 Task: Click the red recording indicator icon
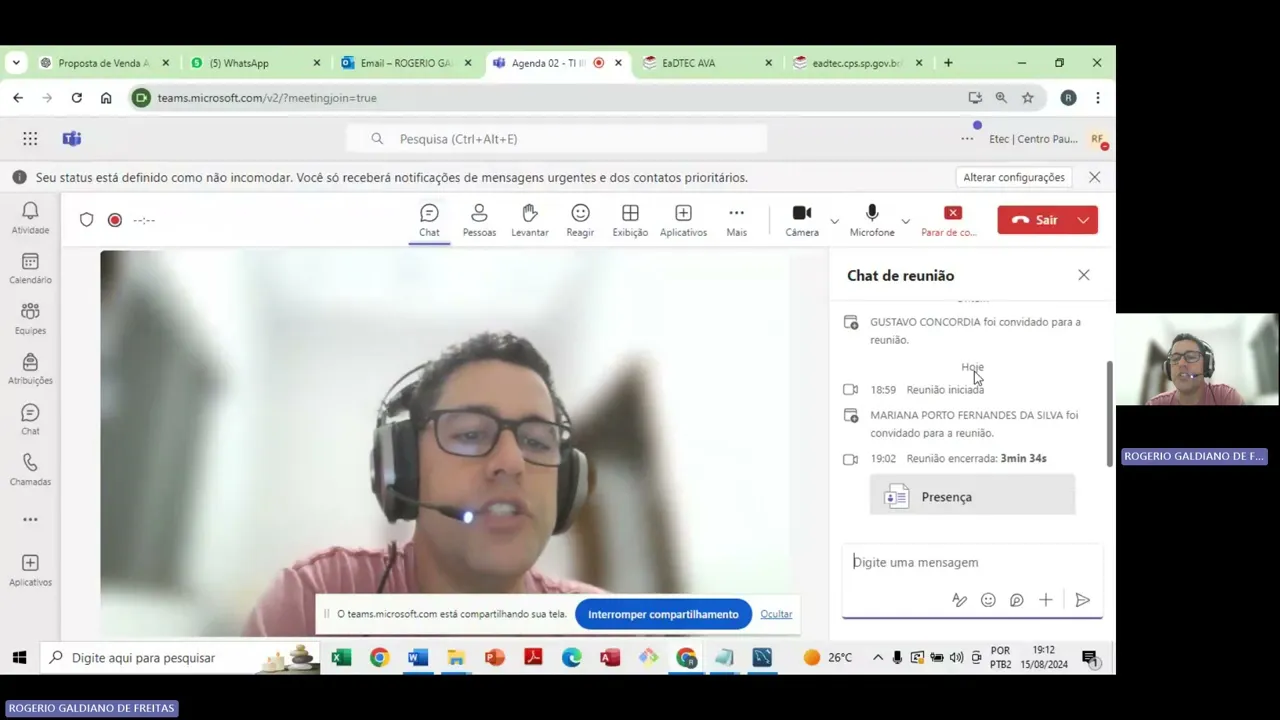pos(115,220)
